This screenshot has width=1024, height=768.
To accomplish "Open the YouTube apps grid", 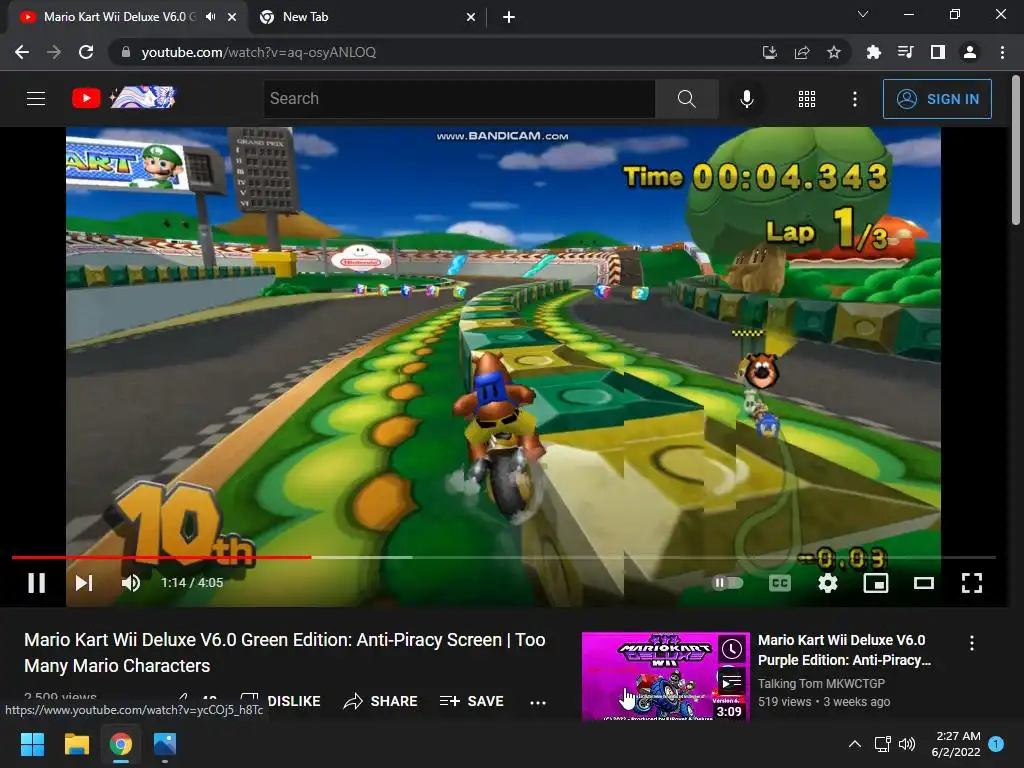I will coord(807,99).
